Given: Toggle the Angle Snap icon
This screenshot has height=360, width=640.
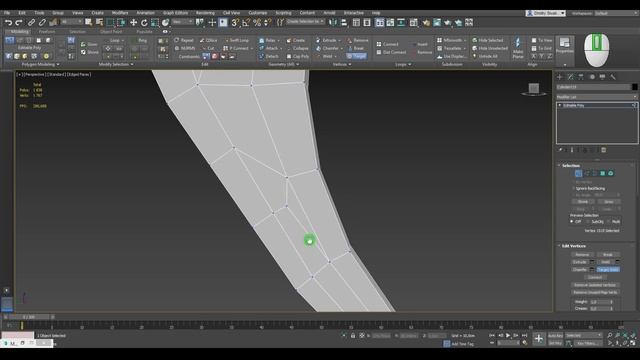Looking at the screenshot, I should (246, 22).
